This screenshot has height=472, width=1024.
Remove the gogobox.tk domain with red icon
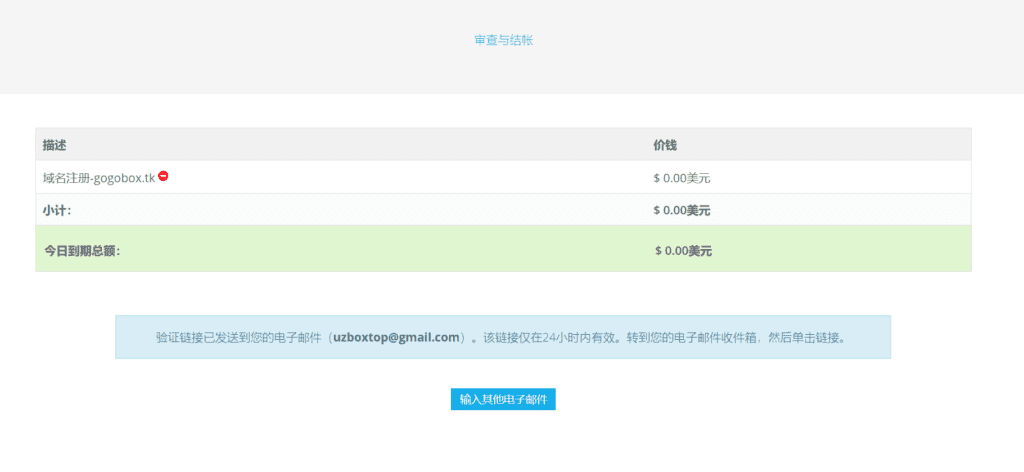(x=163, y=176)
